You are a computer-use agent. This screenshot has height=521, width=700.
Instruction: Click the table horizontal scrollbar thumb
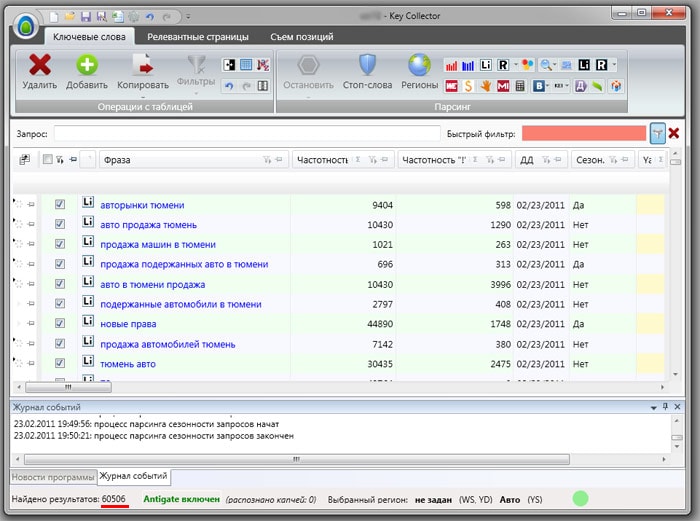click(68, 387)
